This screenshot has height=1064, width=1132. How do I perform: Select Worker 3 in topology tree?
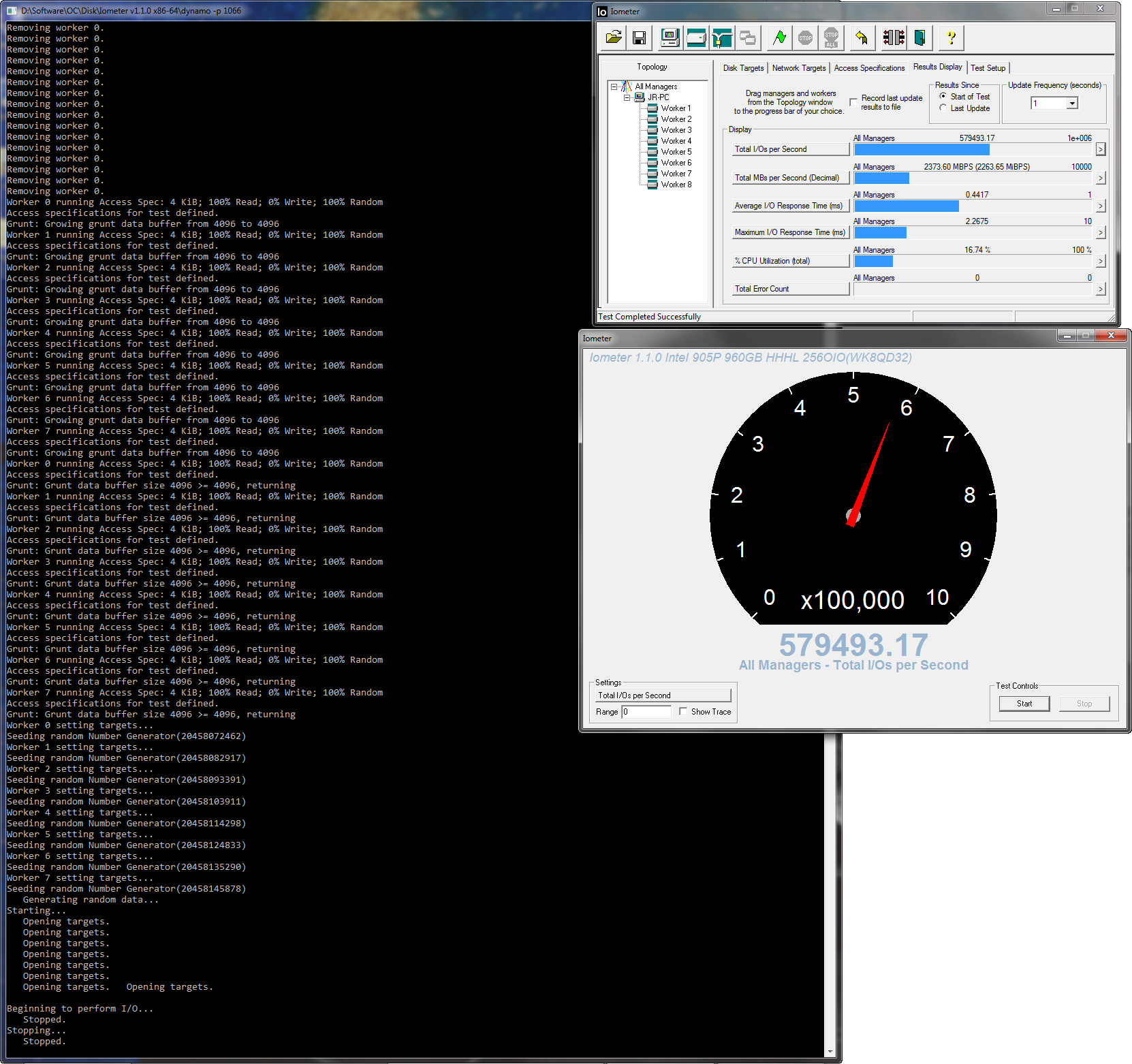676,130
